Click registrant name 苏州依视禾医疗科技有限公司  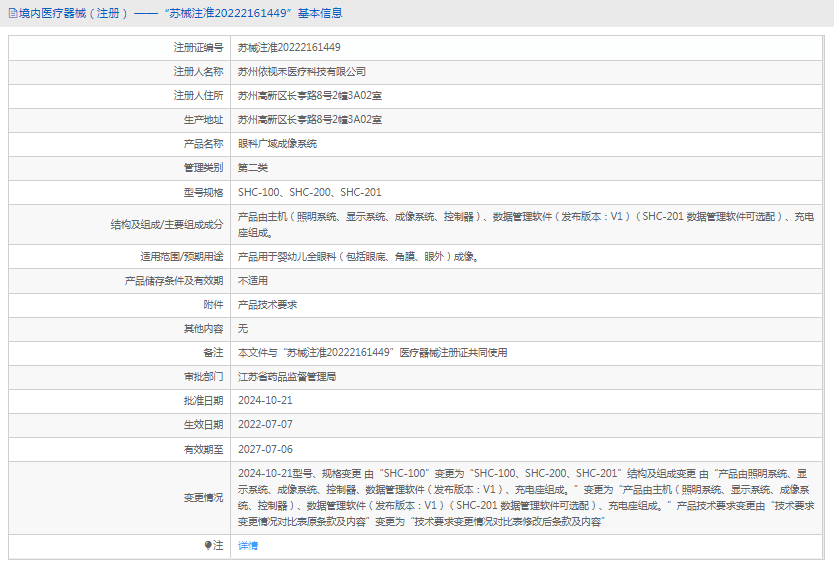tap(301, 72)
